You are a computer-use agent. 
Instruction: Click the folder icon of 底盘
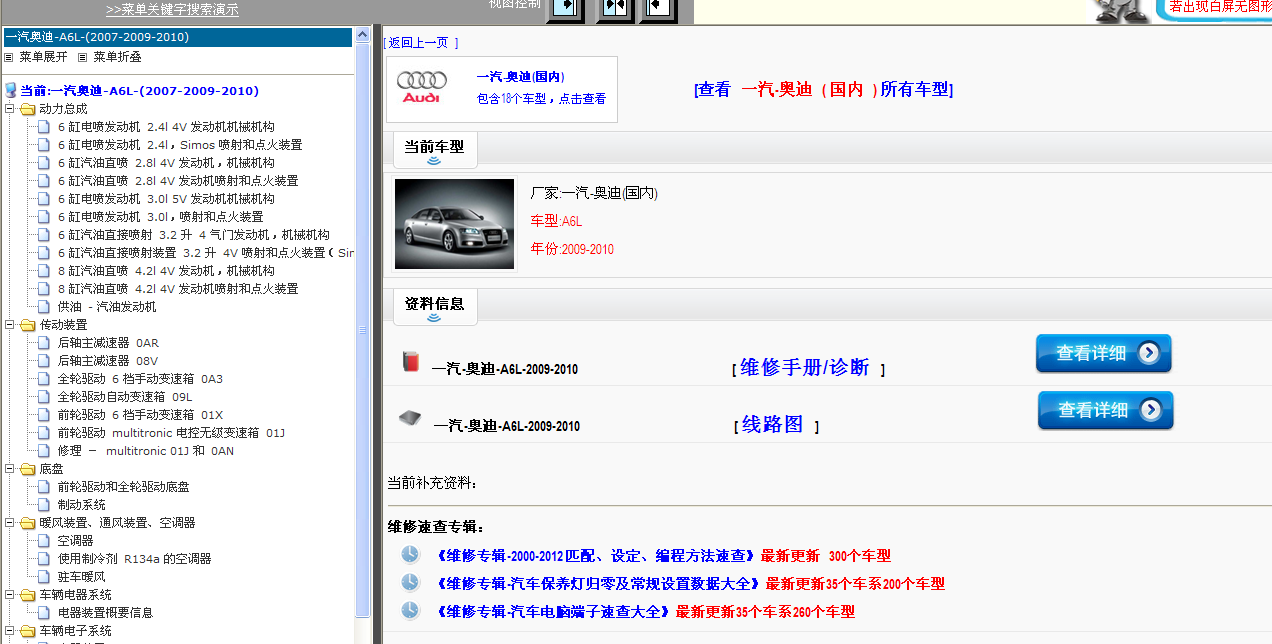click(27, 468)
